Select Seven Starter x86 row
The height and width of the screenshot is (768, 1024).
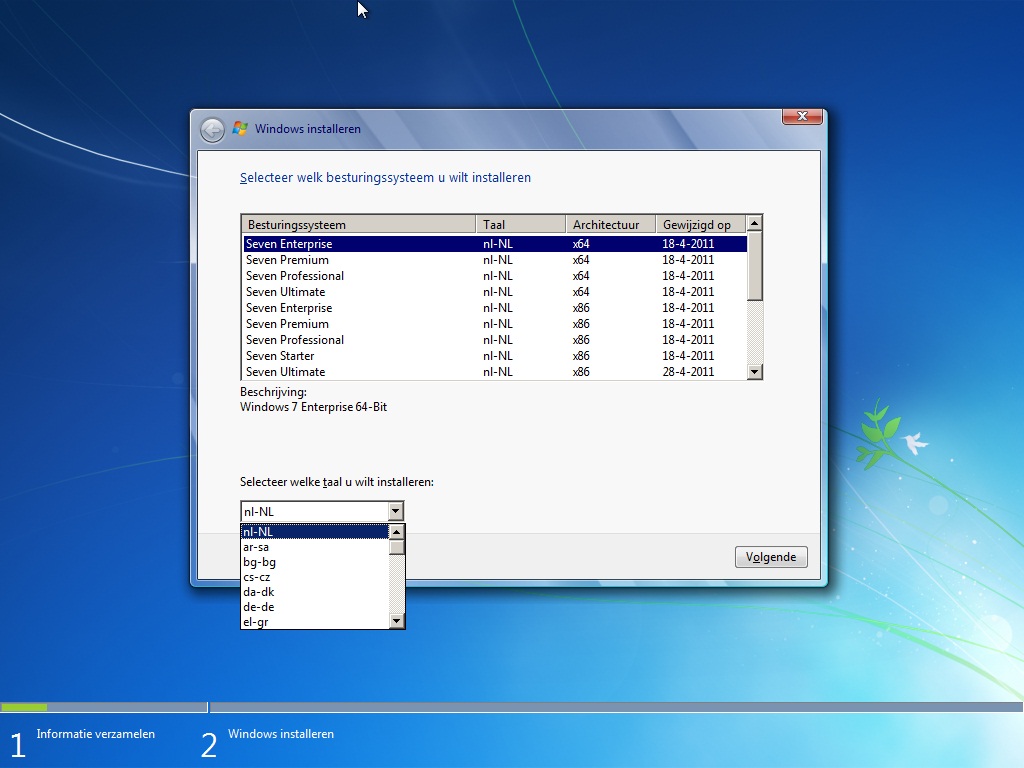pyautogui.click(x=494, y=356)
